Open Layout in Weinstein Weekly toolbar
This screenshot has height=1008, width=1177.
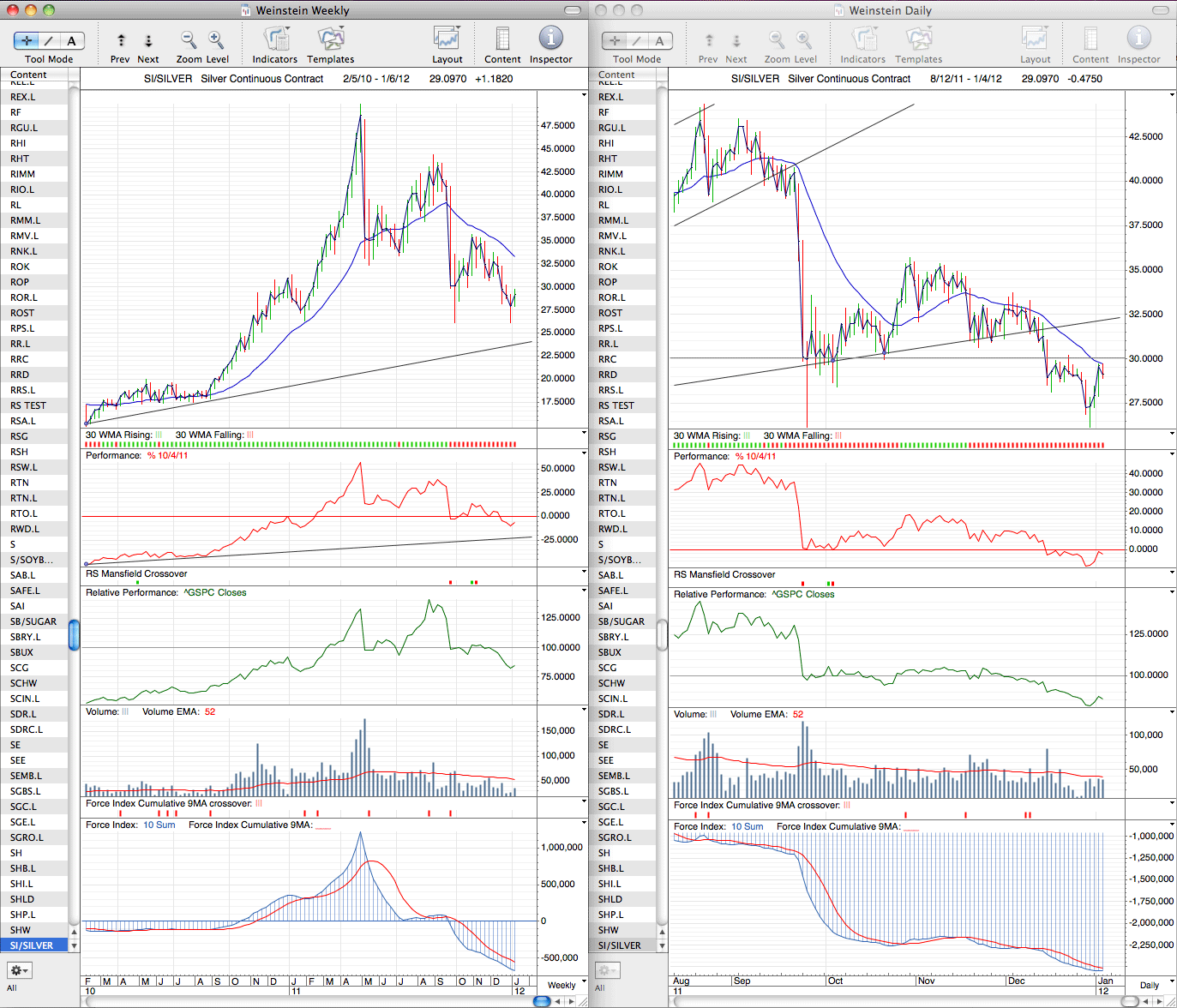[x=447, y=45]
